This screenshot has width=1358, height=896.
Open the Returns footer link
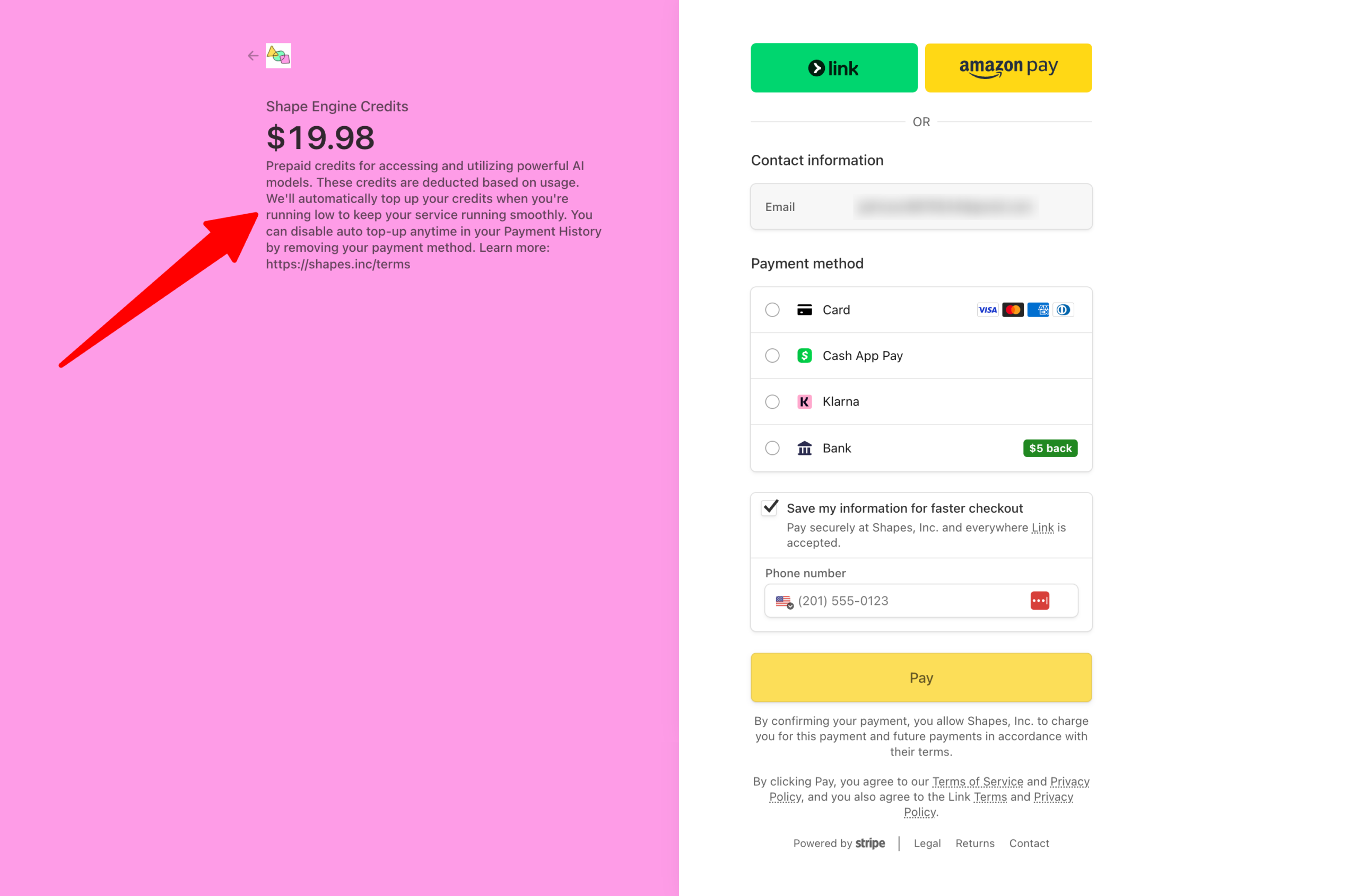pos(974,843)
